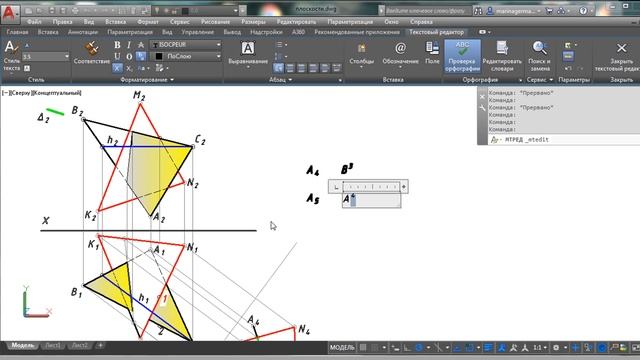Click black color swatch in color box
The image size is (640, 360).
[x=159, y=56]
